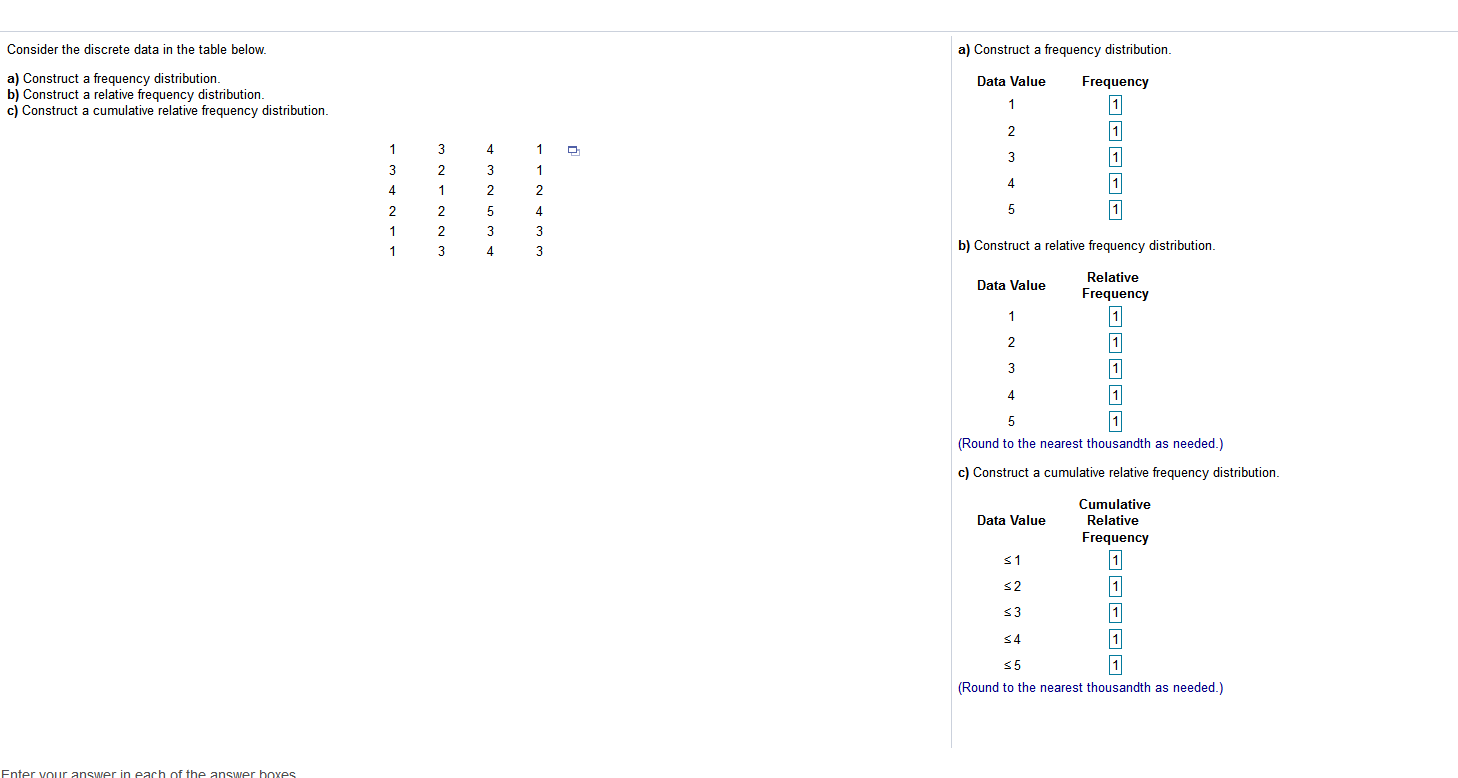Select the relative frequency box for value 4

(x=1114, y=394)
